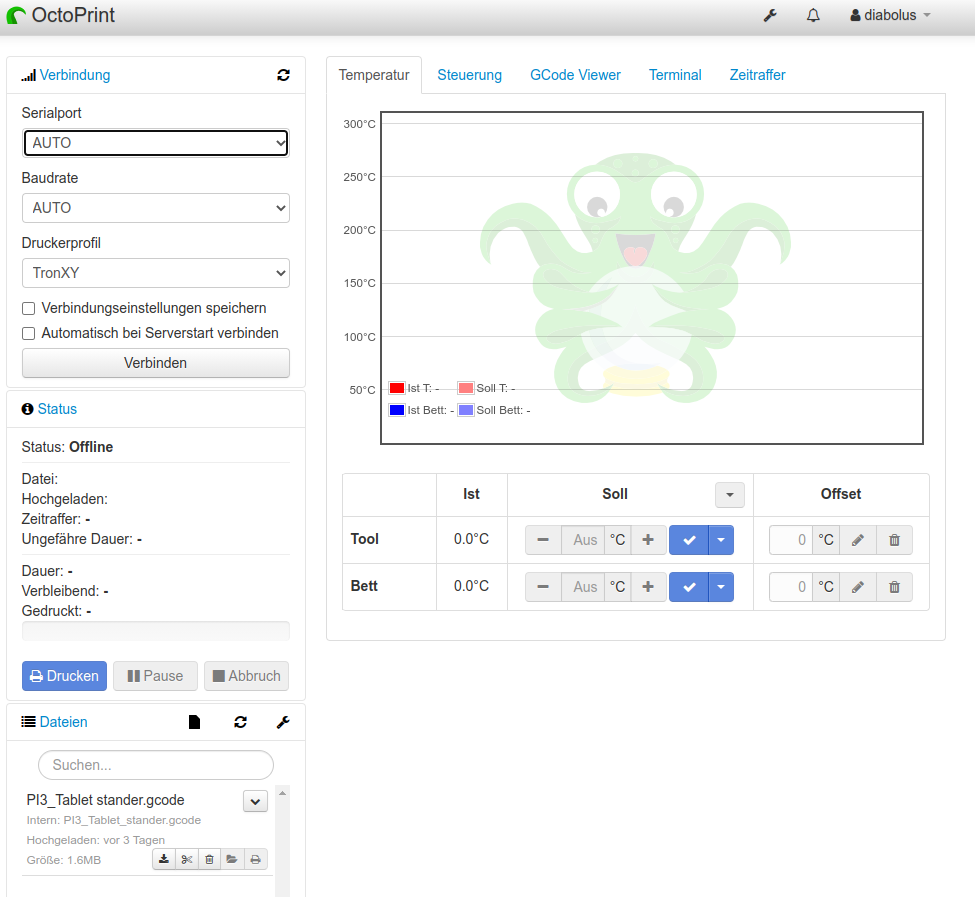Open Tool temperature presets dropdown arrow
The image size is (975, 897).
721,540
